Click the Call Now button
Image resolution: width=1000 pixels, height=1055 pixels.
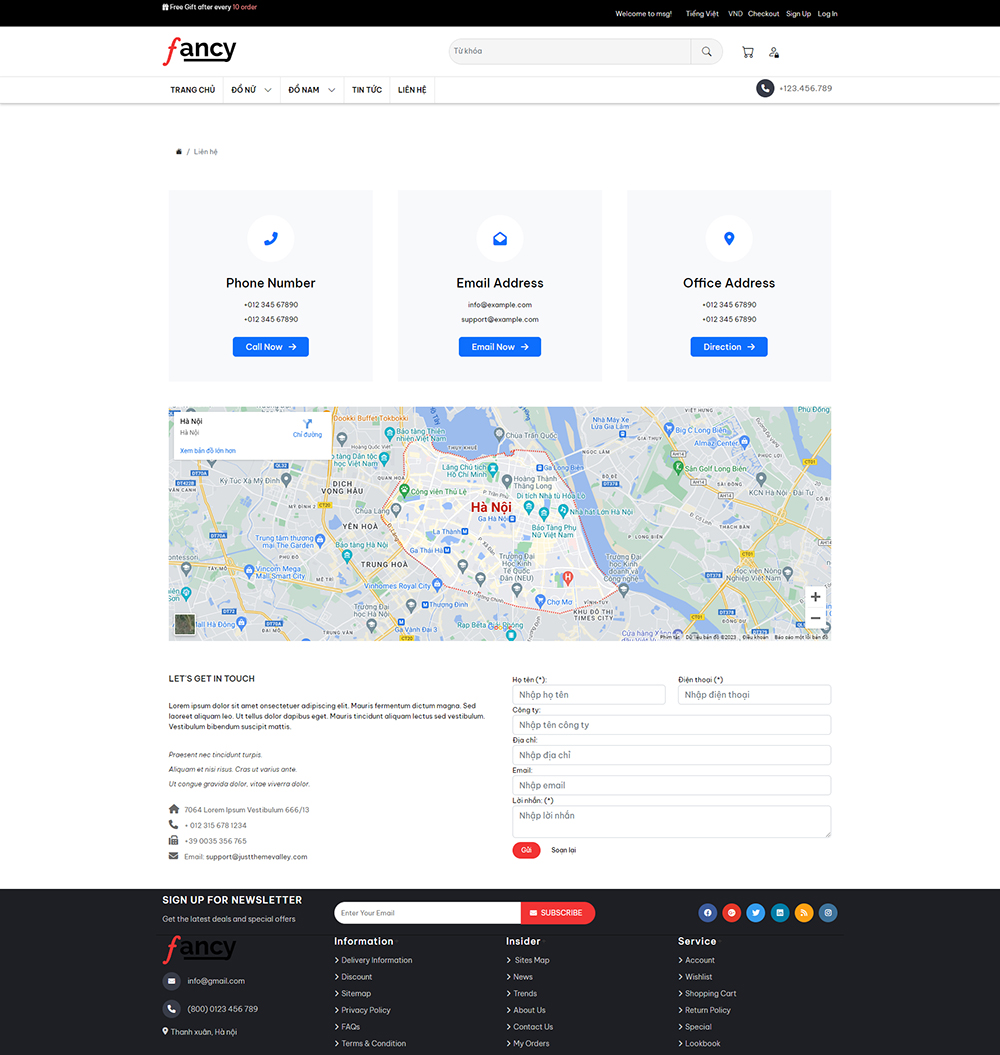pos(271,347)
